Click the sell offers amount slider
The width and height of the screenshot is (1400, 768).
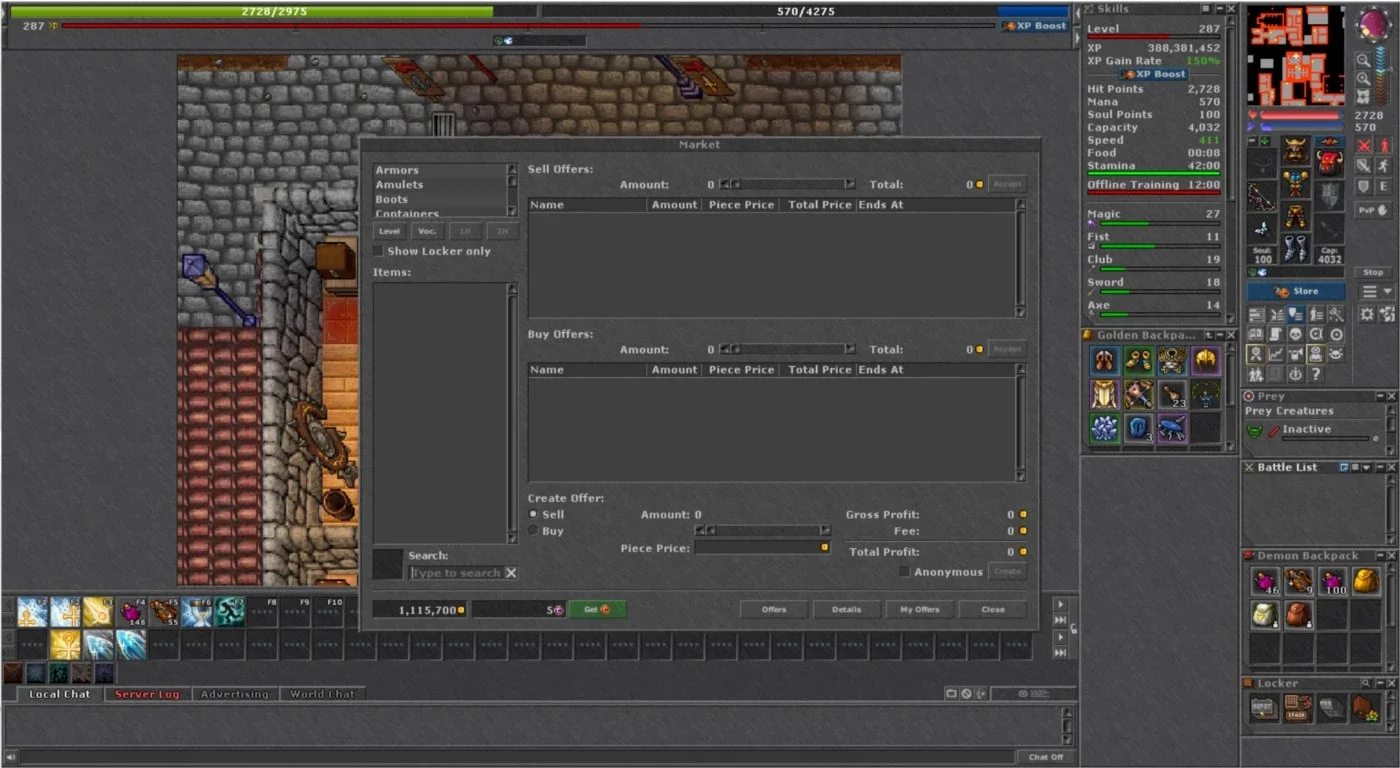click(788, 184)
